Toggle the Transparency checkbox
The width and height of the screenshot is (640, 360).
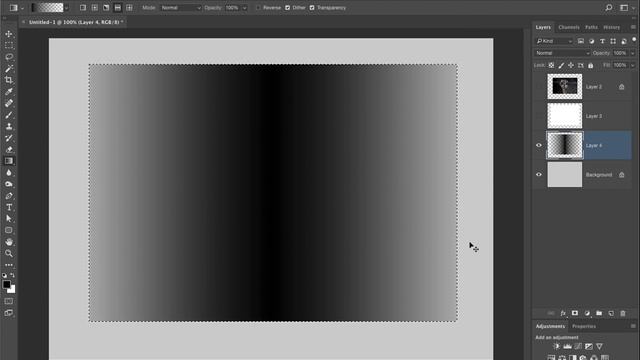click(x=312, y=8)
